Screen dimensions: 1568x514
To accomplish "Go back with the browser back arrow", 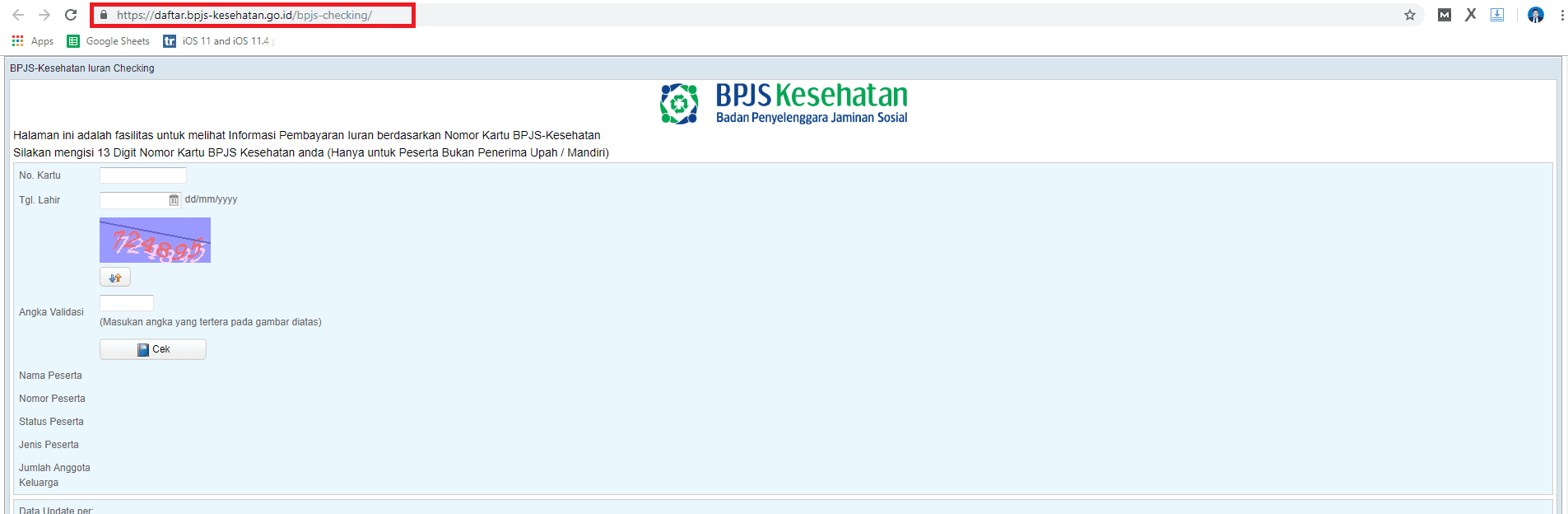I will point(18,15).
